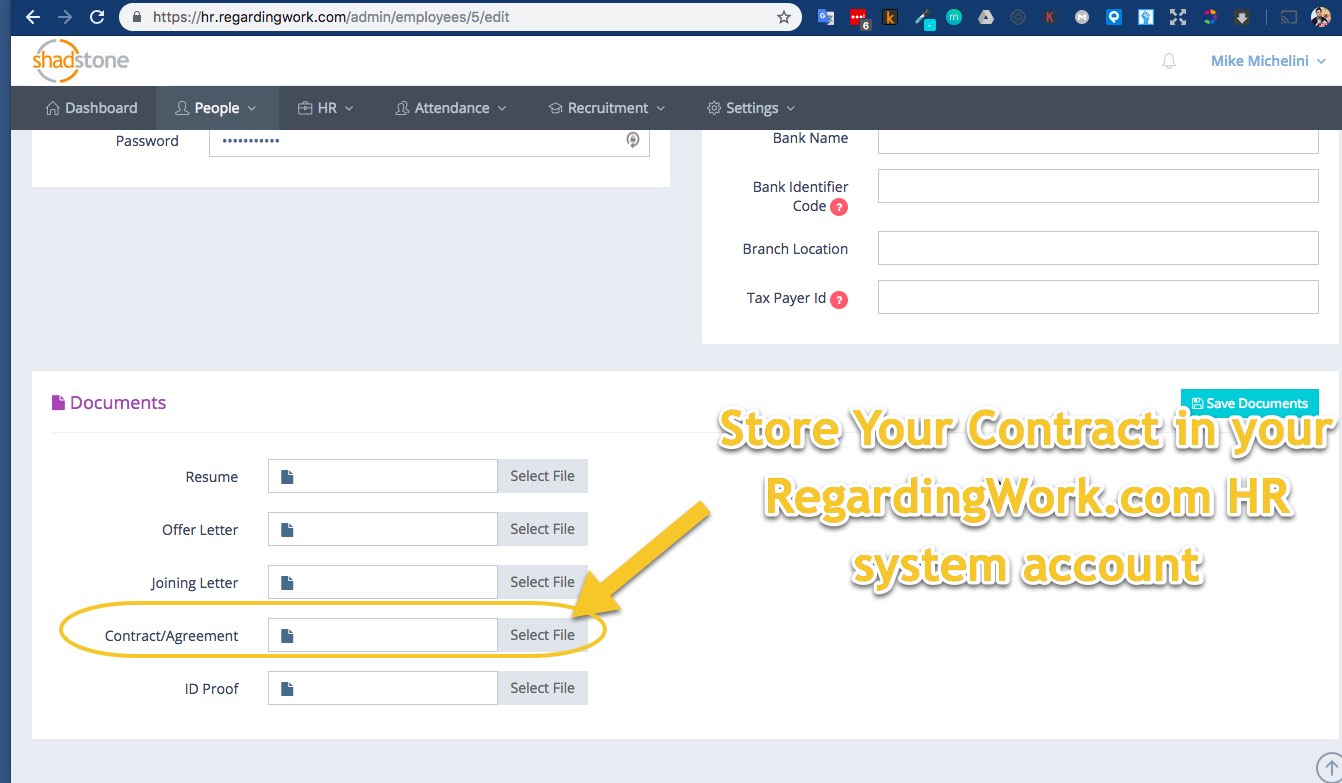Expand the Recruitment menu
The height and width of the screenshot is (783, 1342).
[x=607, y=108]
